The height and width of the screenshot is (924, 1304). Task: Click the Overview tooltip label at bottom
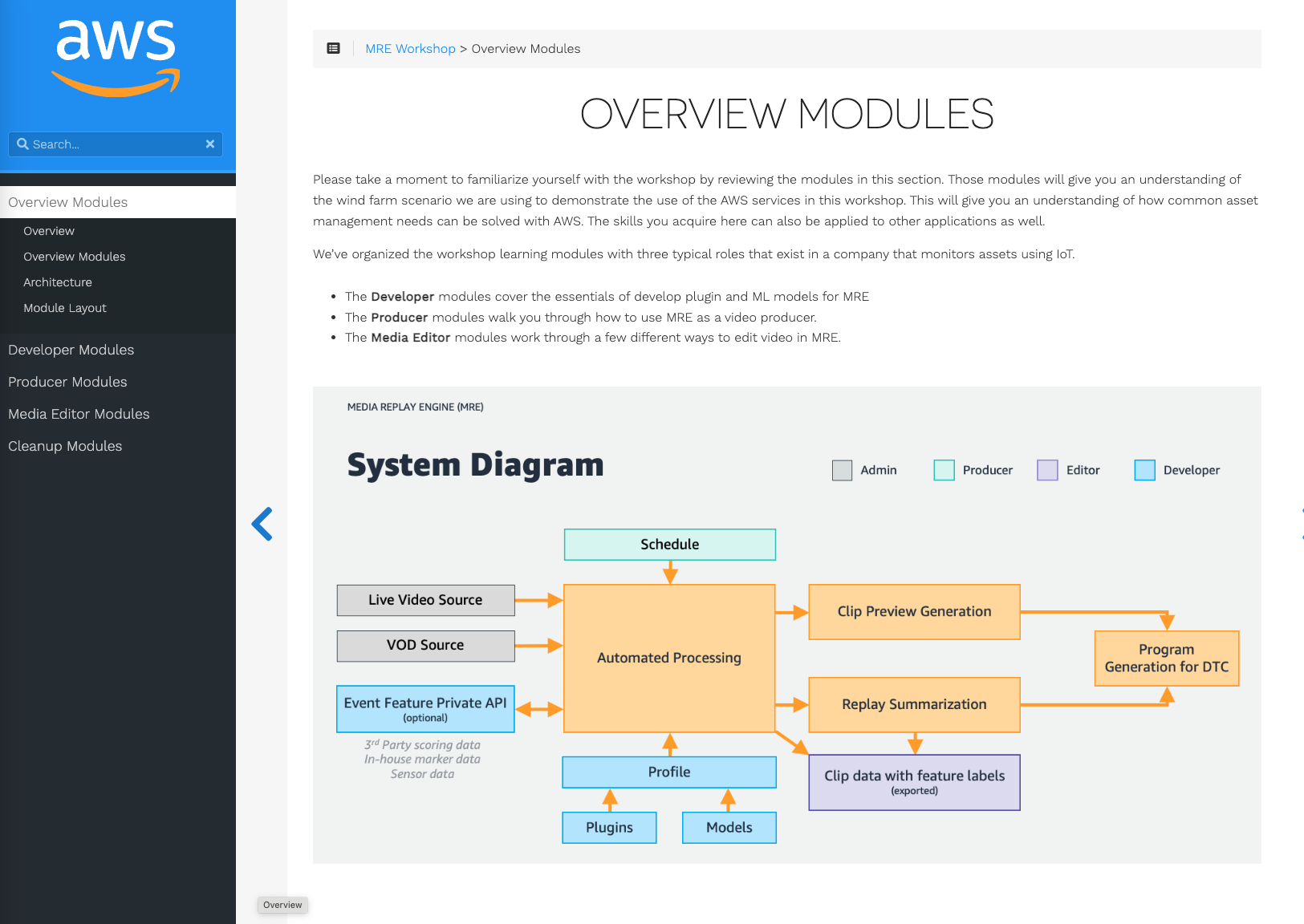click(282, 905)
